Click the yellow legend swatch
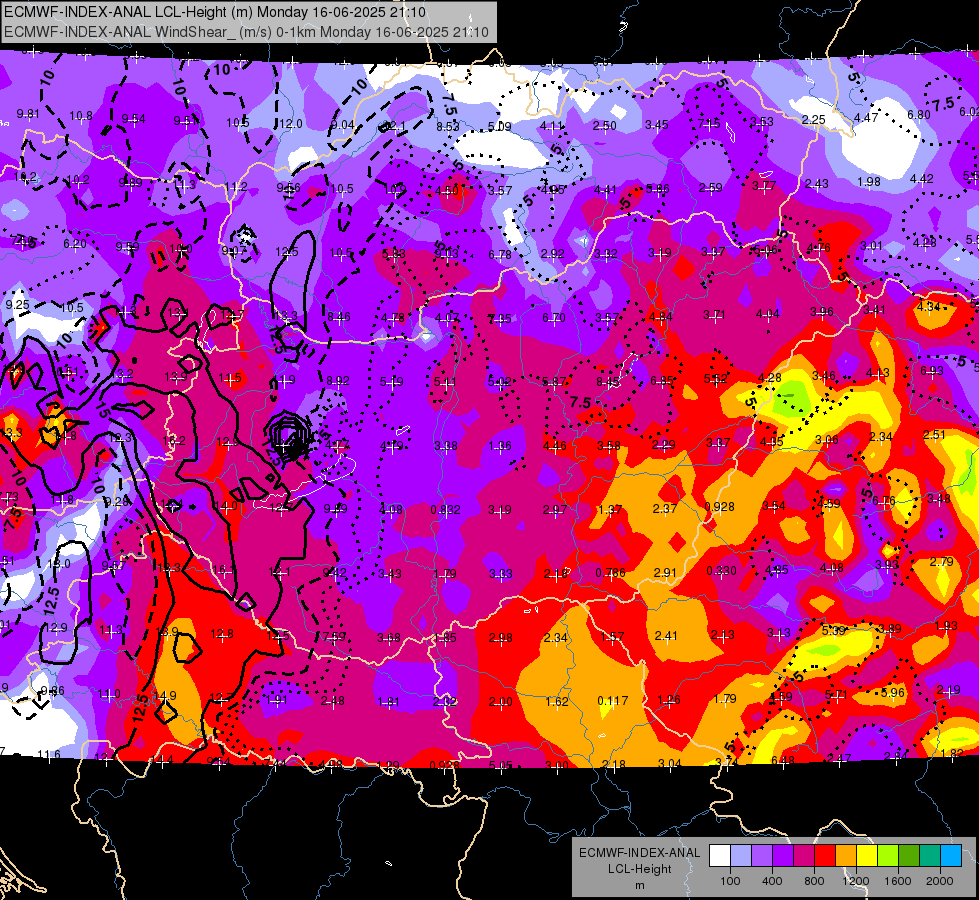This screenshot has width=979, height=900. [x=867, y=856]
